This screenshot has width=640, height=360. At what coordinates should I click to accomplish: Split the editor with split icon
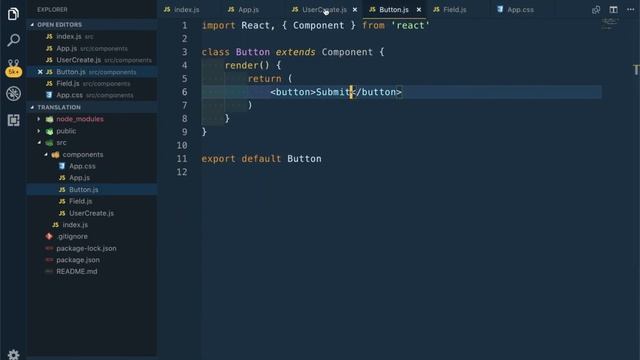click(613, 9)
